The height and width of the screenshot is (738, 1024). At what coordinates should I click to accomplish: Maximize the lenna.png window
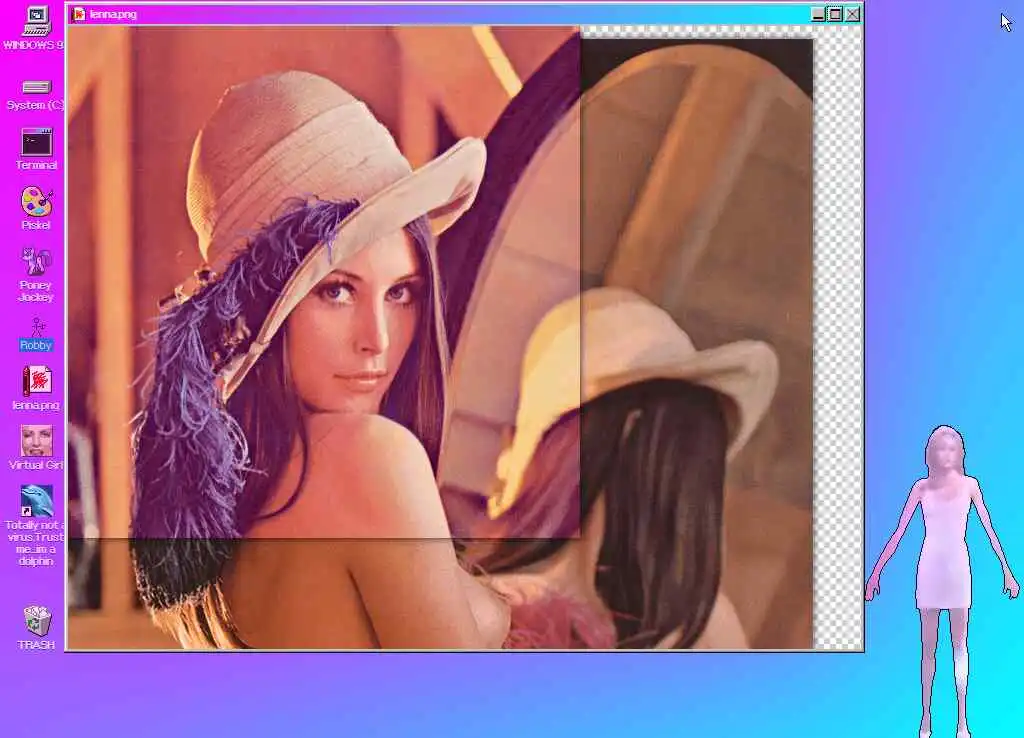(x=835, y=14)
